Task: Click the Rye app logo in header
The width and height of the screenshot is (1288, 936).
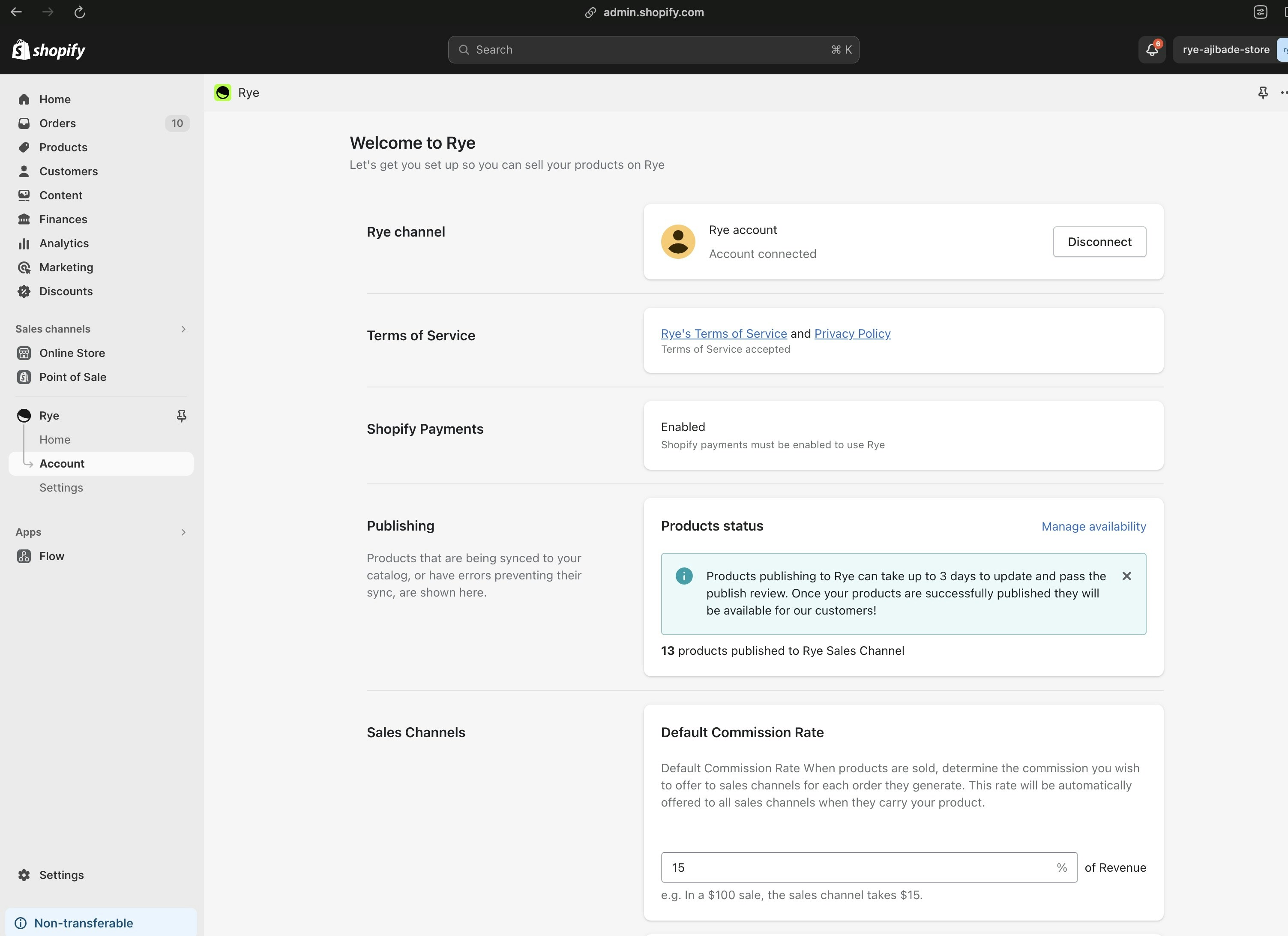Action: click(223, 93)
